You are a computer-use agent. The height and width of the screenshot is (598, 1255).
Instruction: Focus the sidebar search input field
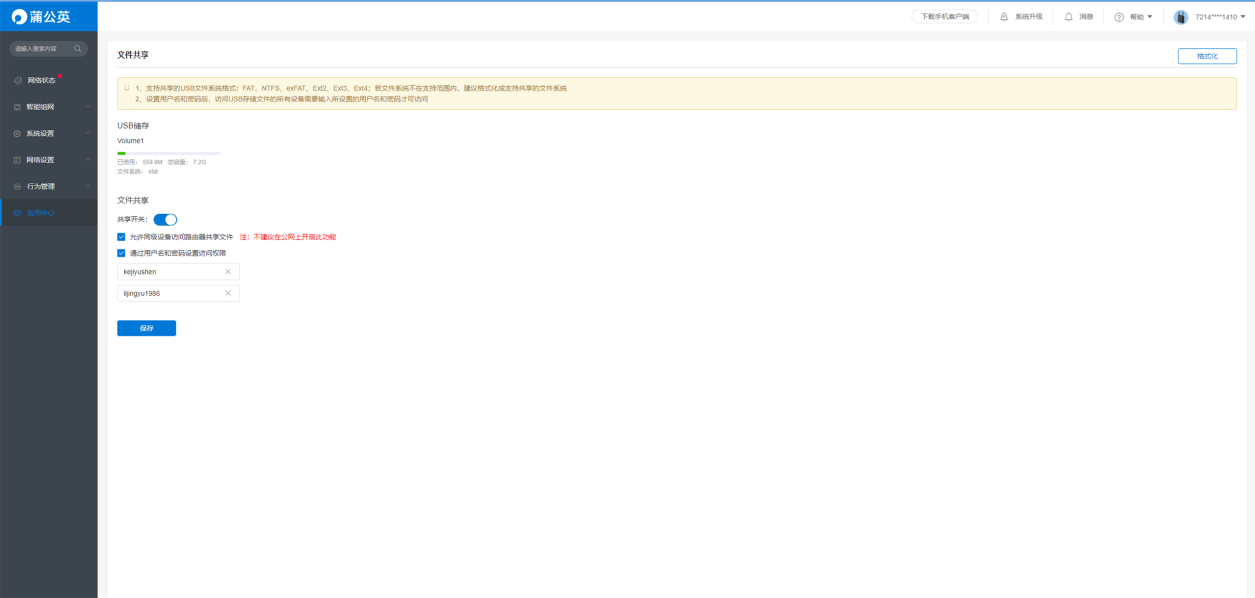(x=48, y=48)
